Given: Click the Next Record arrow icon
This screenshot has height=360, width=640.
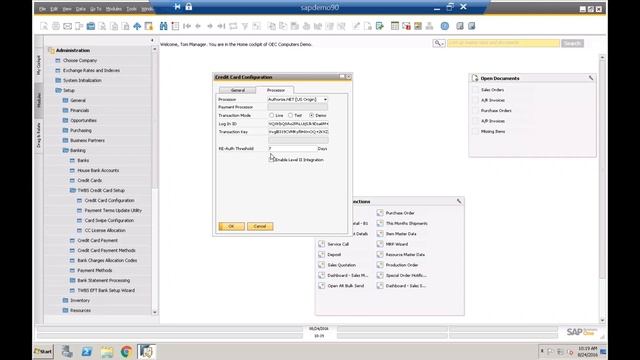Looking at the screenshot, I should pyautogui.click(x=210, y=26).
